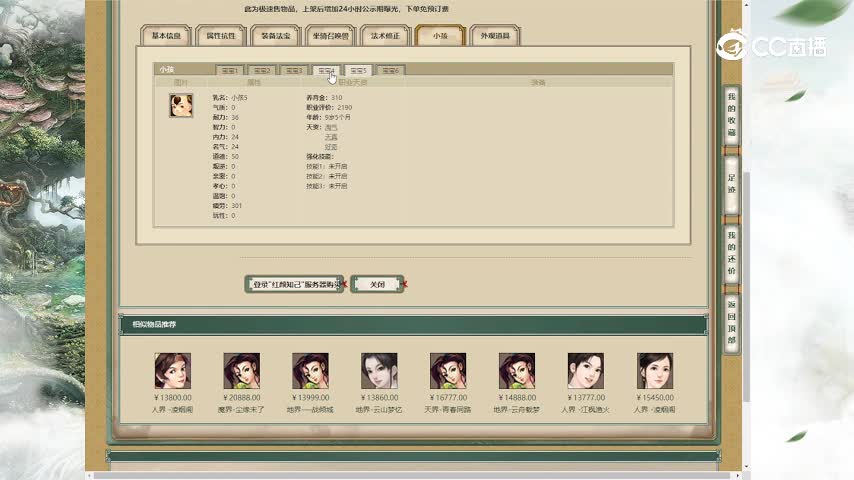Click server name under the ¥14888.00 price
This screenshot has width=854, height=480.
point(517,409)
